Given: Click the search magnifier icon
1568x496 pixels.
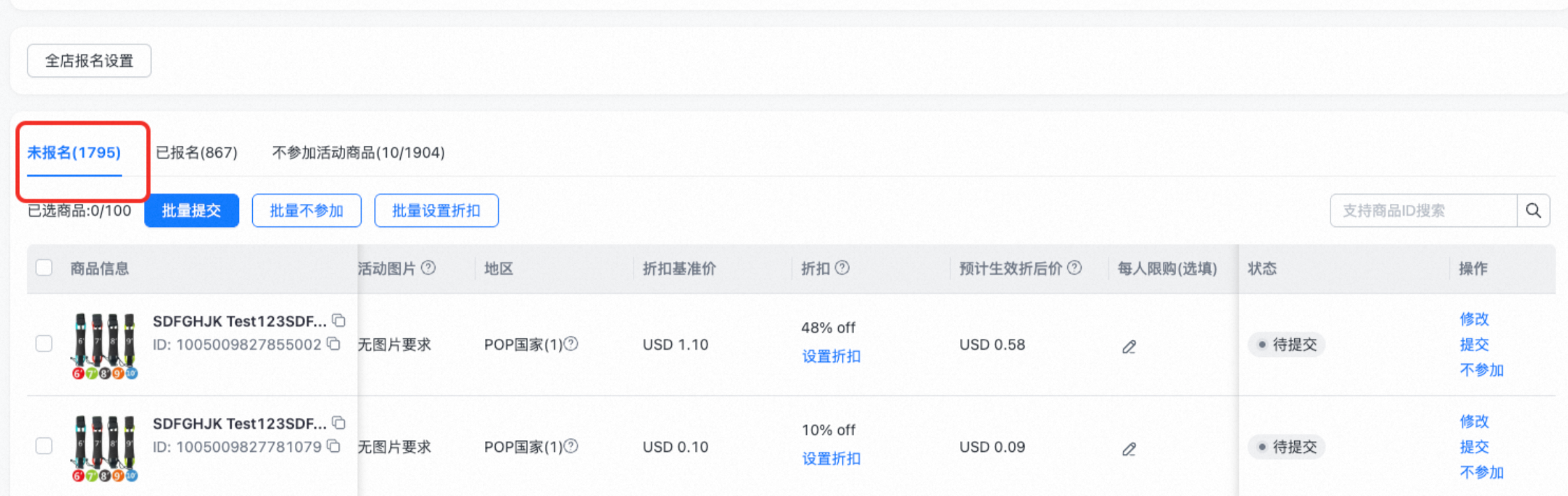Looking at the screenshot, I should click(1533, 210).
